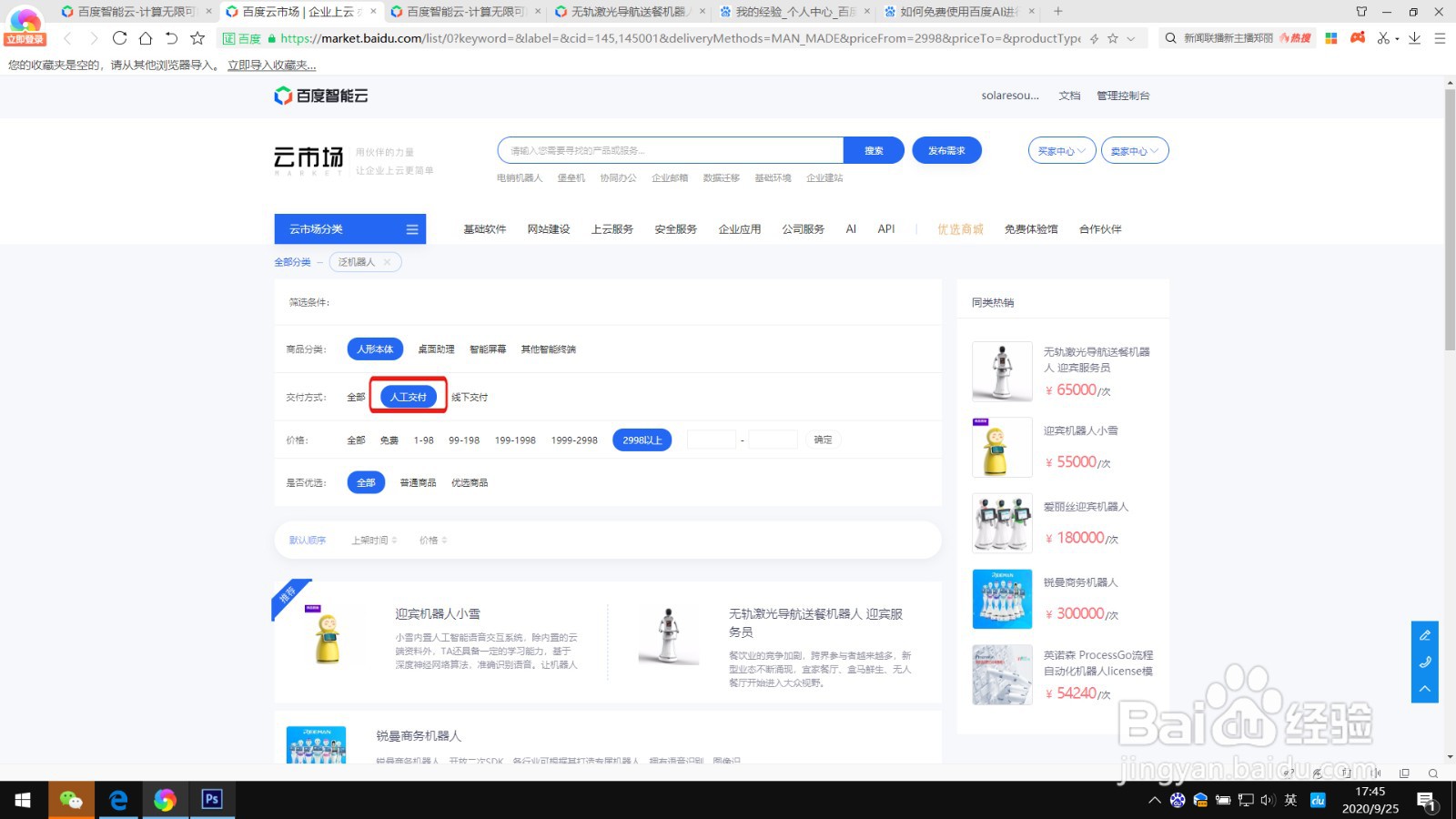The width and height of the screenshot is (1456, 819).
Task: Click the edit feedback icon on right sidebar
Action: (x=1425, y=635)
